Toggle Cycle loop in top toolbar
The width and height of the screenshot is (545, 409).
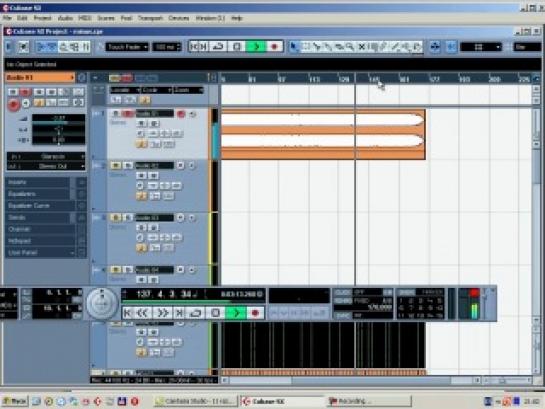[x=219, y=47]
